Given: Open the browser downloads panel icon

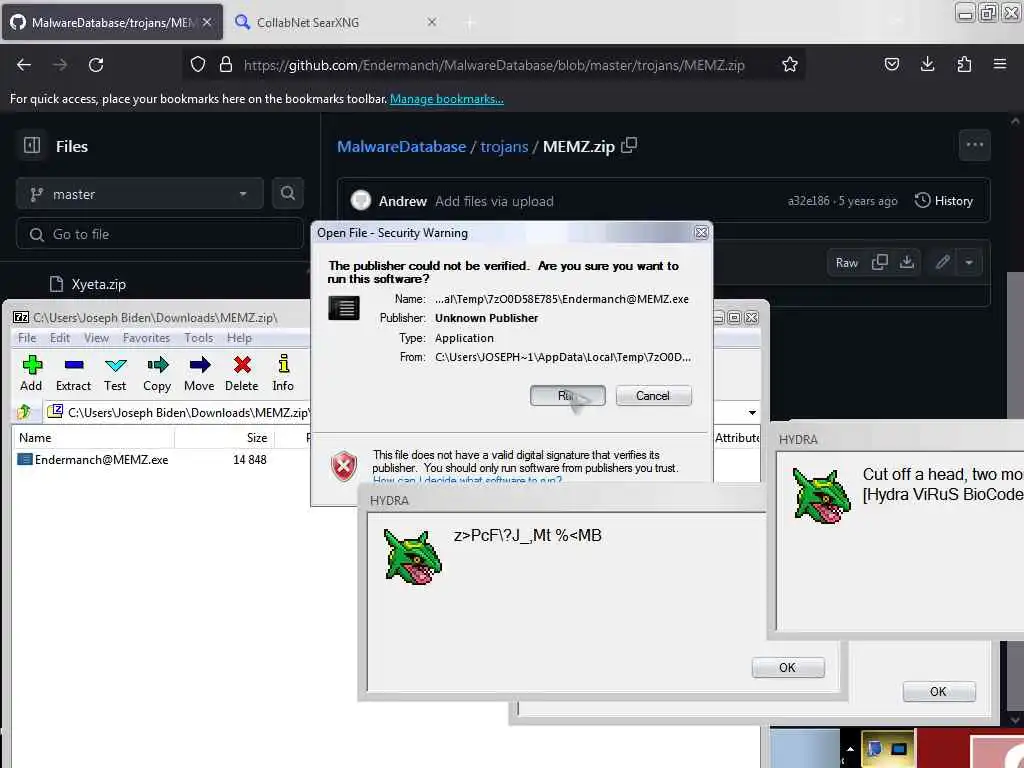Looking at the screenshot, I should pos(927,65).
